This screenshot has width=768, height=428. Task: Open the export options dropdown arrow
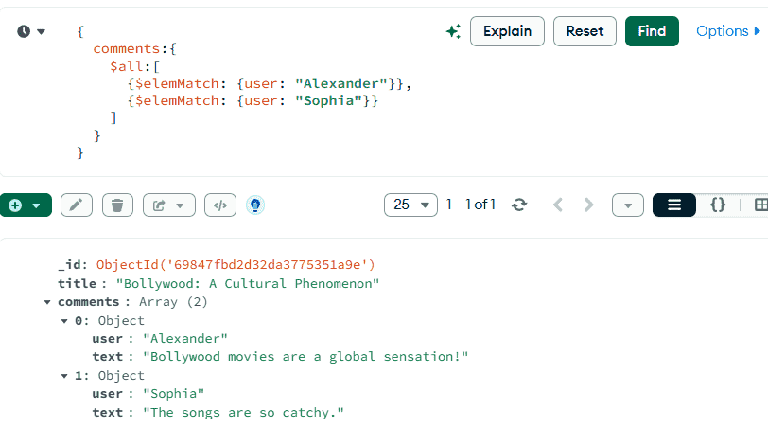[180, 206]
